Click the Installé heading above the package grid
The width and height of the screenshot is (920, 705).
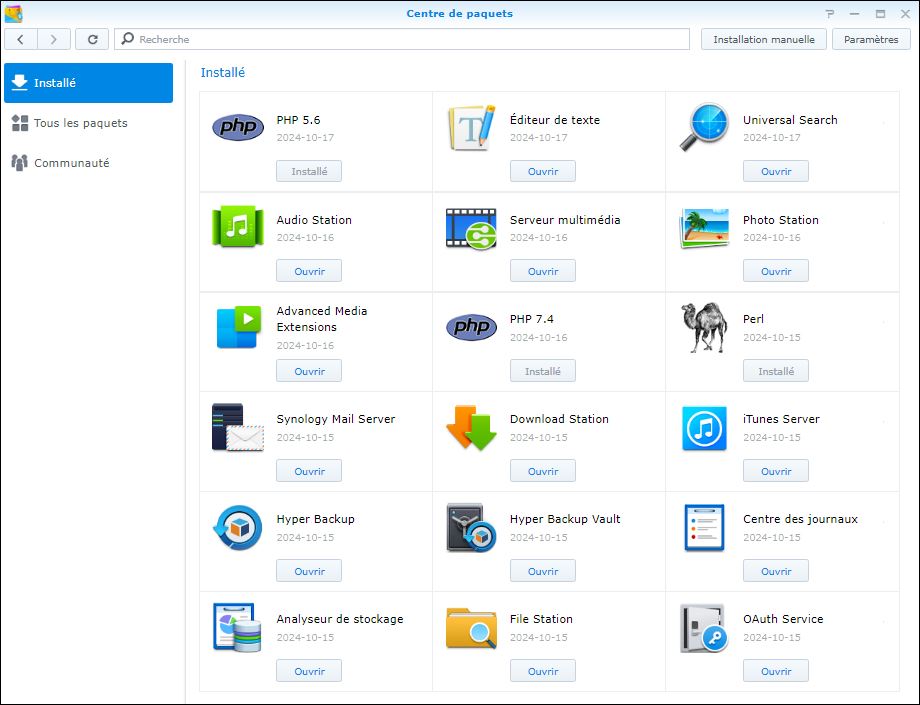point(223,73)
